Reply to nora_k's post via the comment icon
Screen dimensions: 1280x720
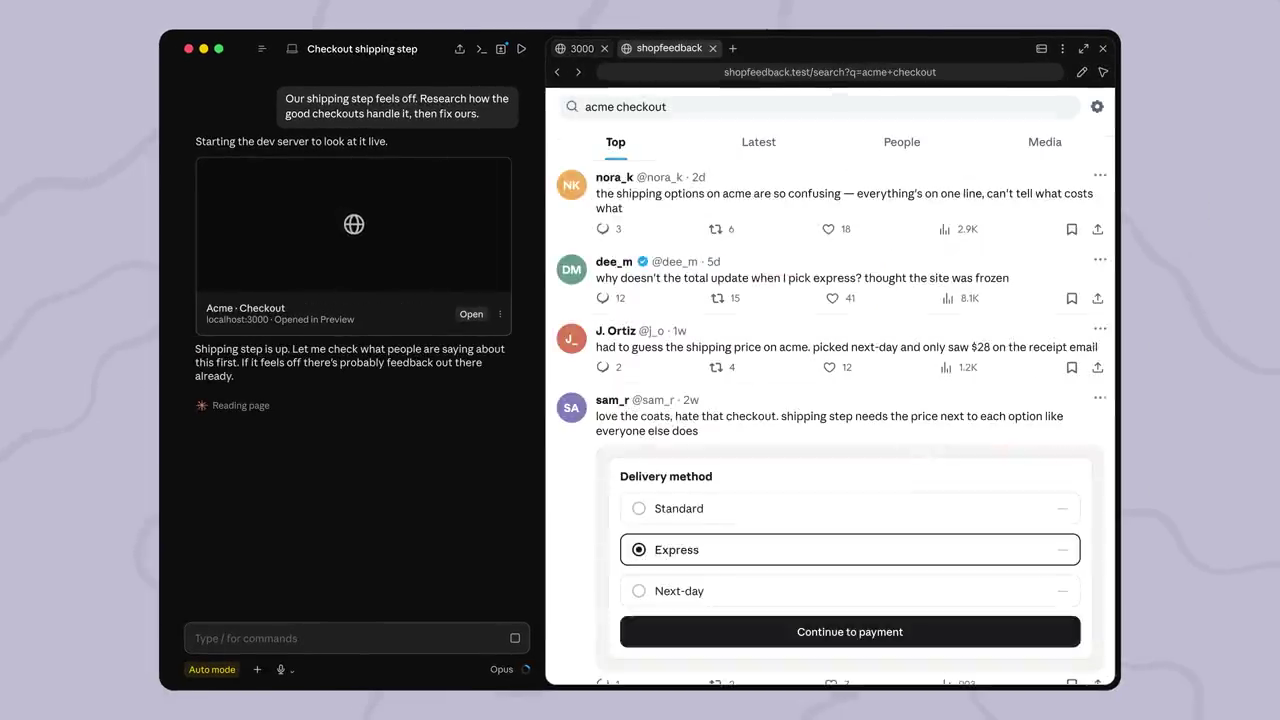[x=603, y=229]
